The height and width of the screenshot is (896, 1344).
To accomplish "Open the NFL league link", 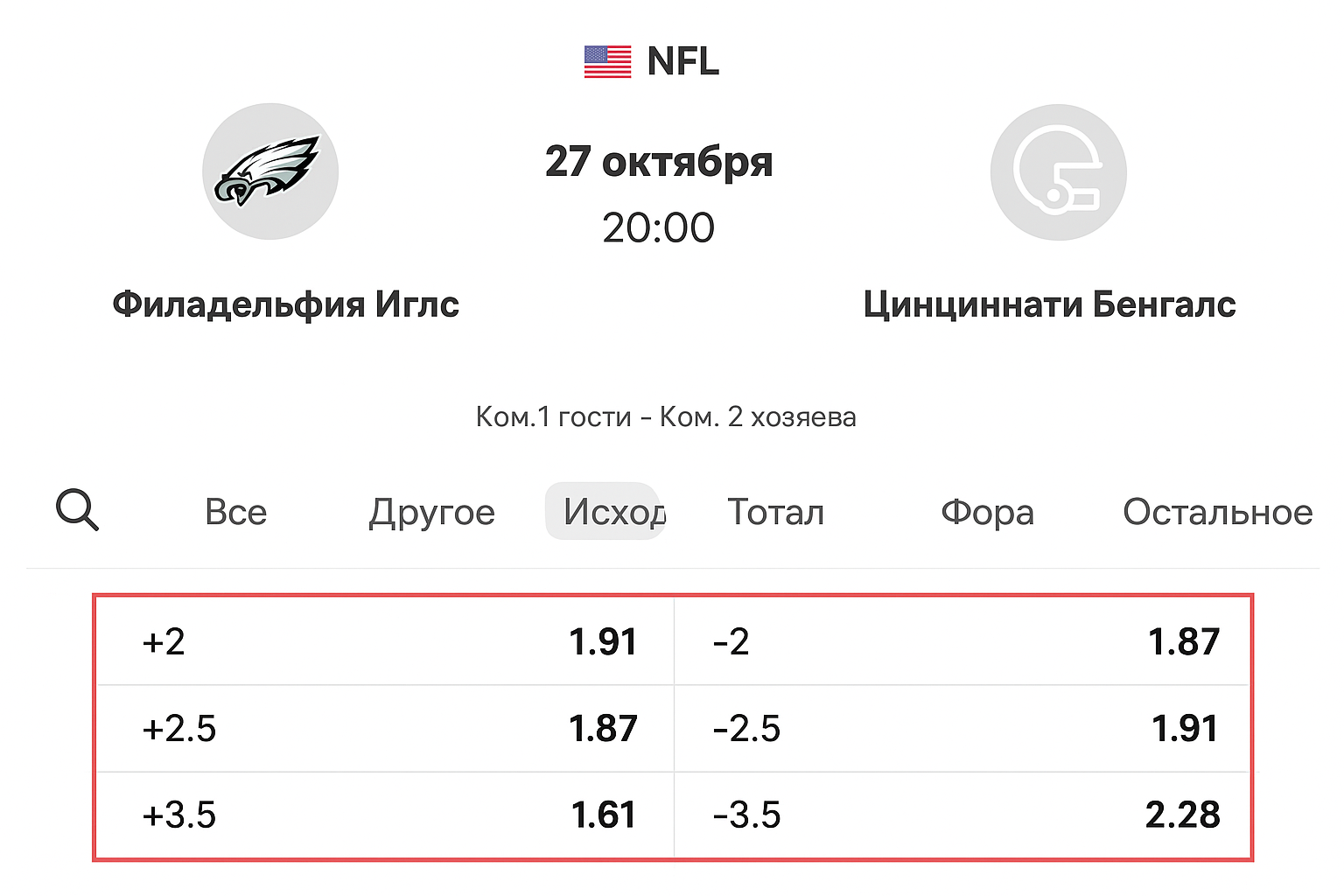I will (x=682, y=62).
